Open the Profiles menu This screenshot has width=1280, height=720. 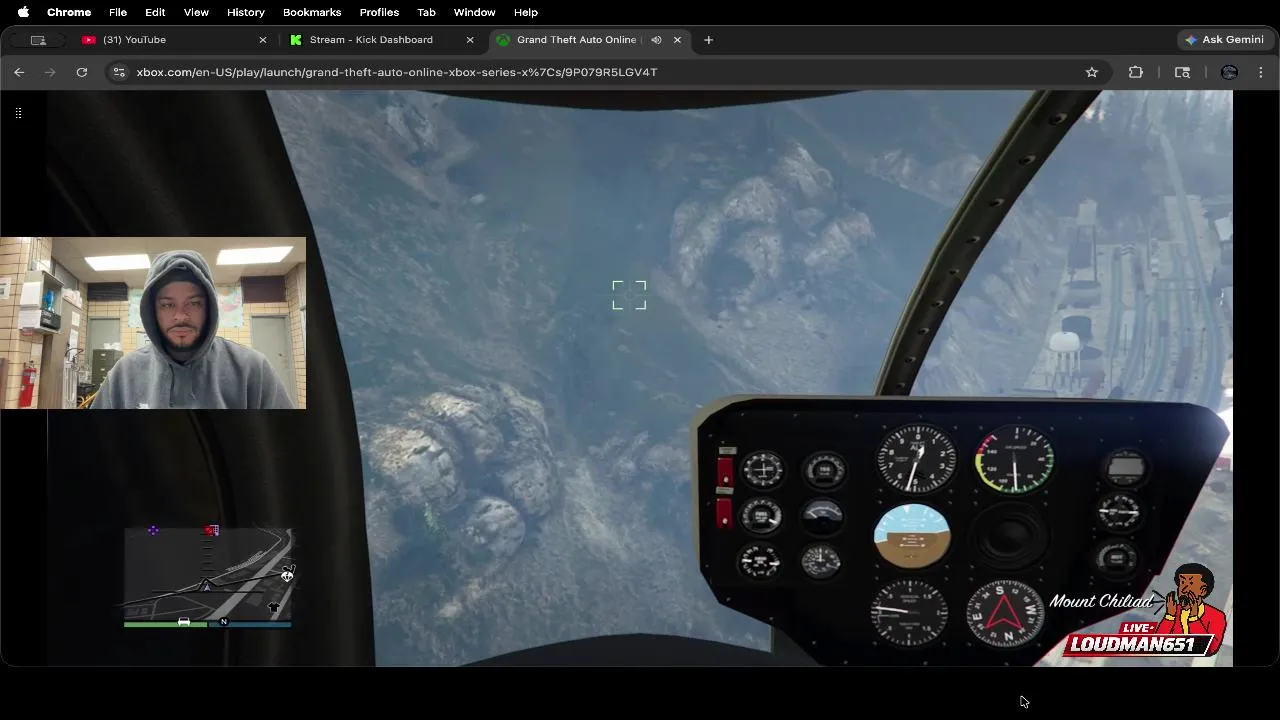(x=379, y=12)
